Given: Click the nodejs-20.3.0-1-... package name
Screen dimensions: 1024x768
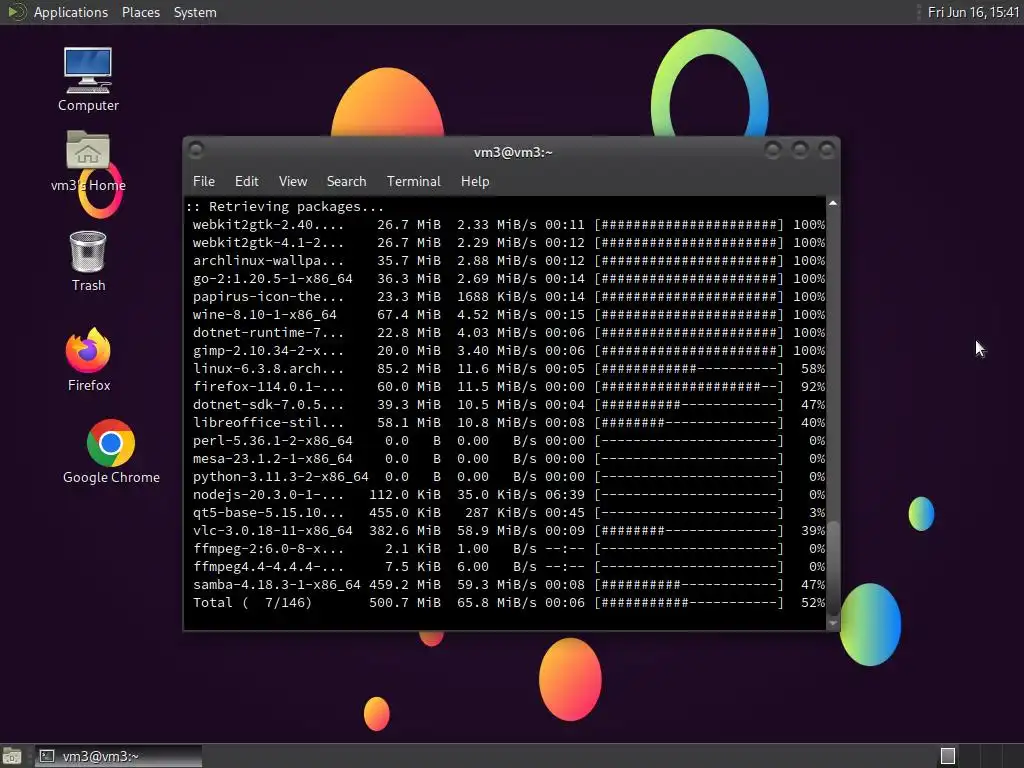Looking at the screenshot, I should tap(268, 495).
